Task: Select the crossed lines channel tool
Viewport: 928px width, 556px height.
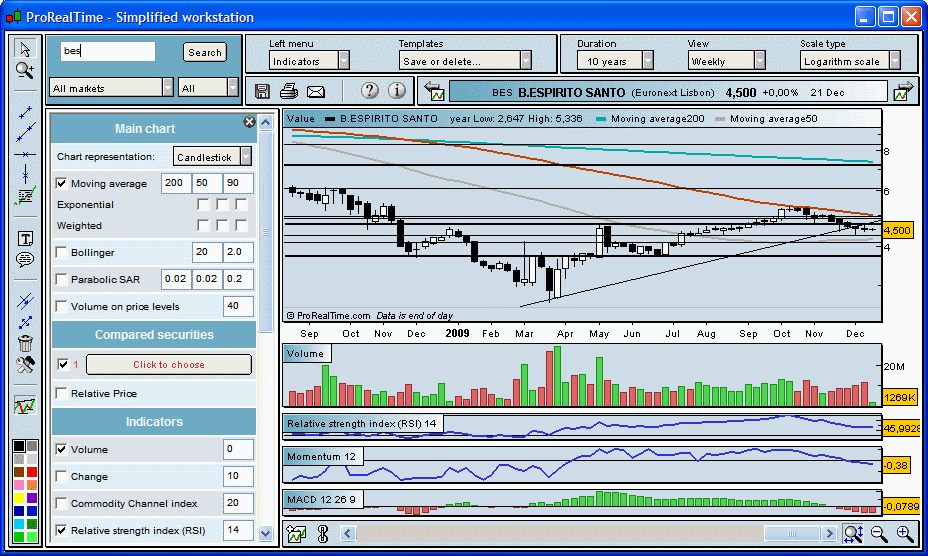Action: click(25, 301)
